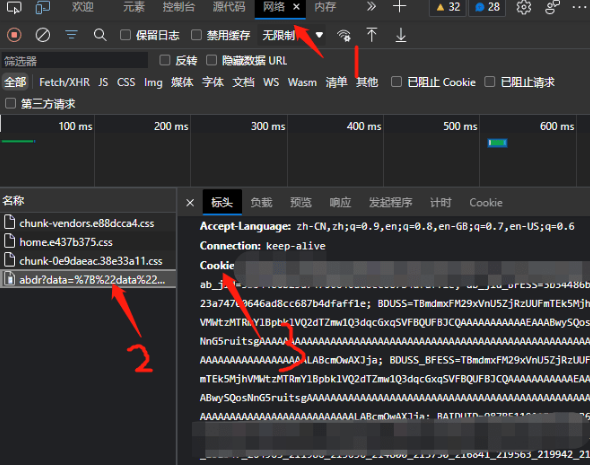The image size is (590, 465).
Task: Click the 筛选器 filter input field
Action: (75, 61)
